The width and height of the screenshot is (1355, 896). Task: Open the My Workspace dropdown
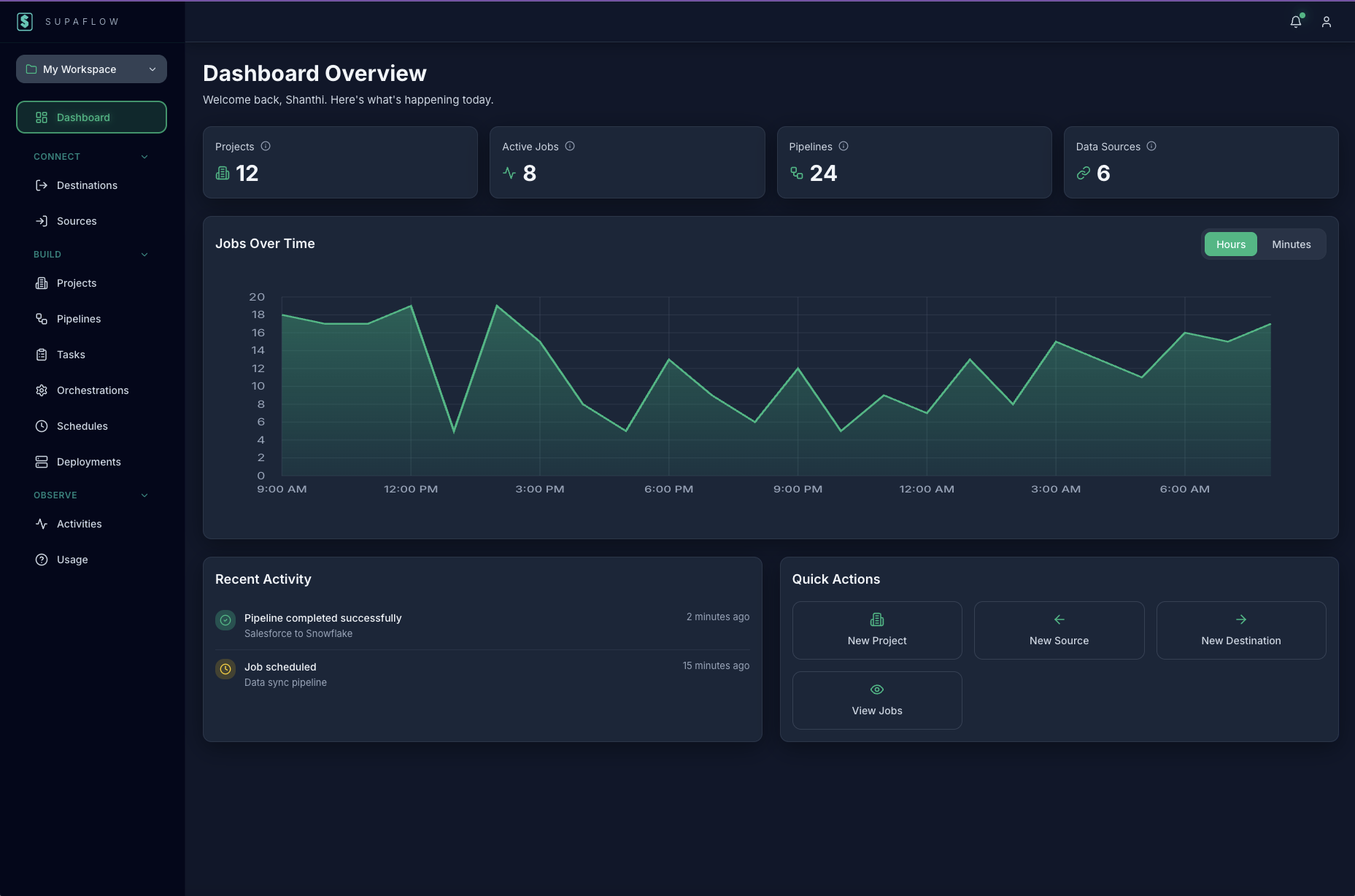(91, 69)
